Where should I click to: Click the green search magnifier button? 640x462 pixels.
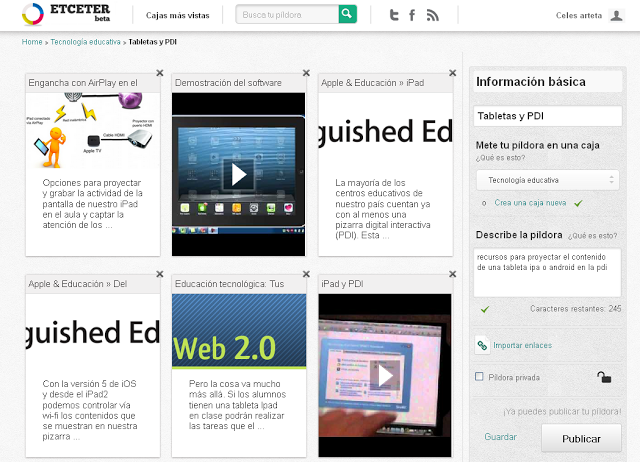click(x=347, y=14)
